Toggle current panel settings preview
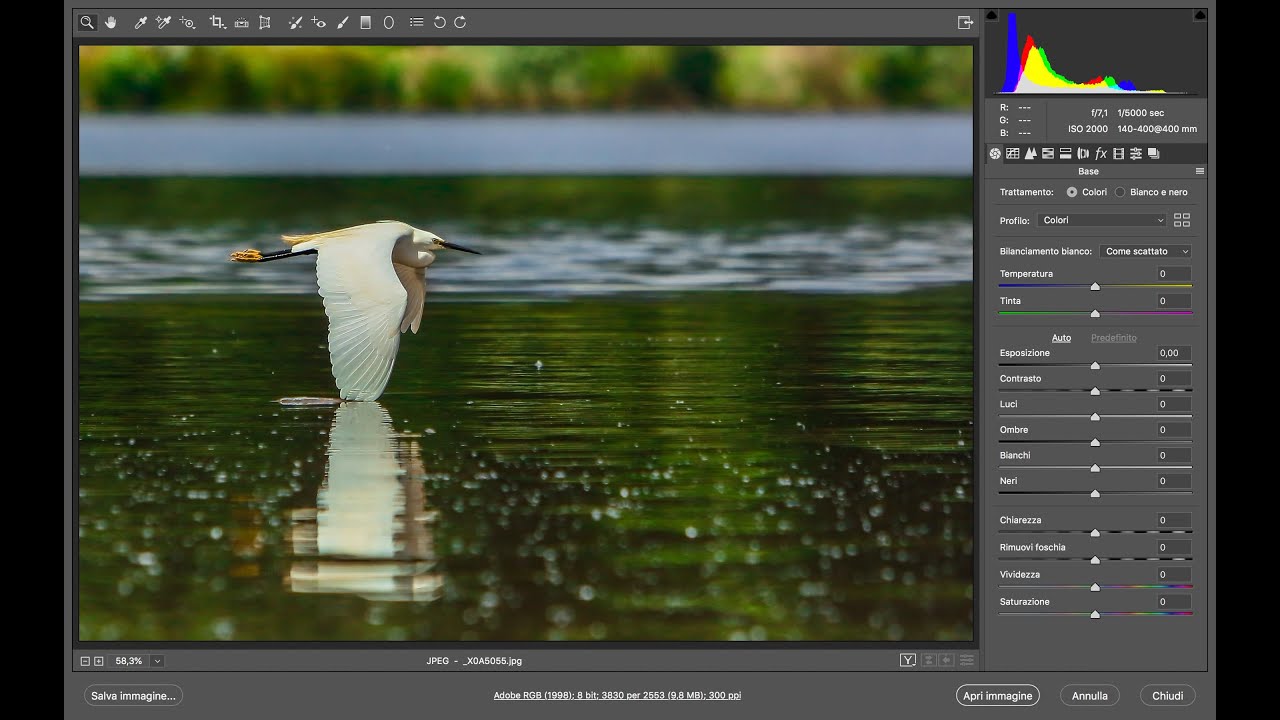Viewport: 1280px width, 720px height. click(x=966, y=660)
